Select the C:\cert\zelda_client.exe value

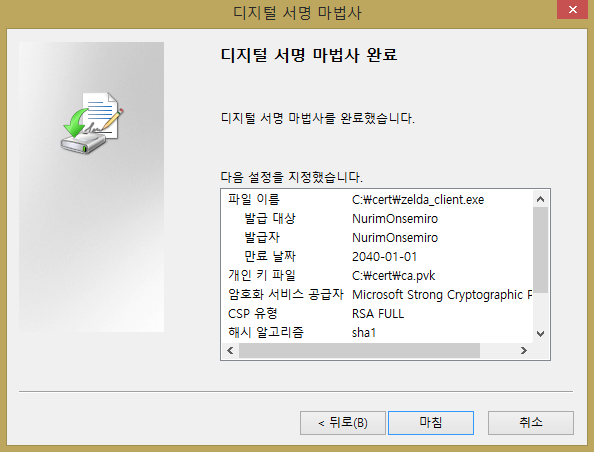click(418, 200)
